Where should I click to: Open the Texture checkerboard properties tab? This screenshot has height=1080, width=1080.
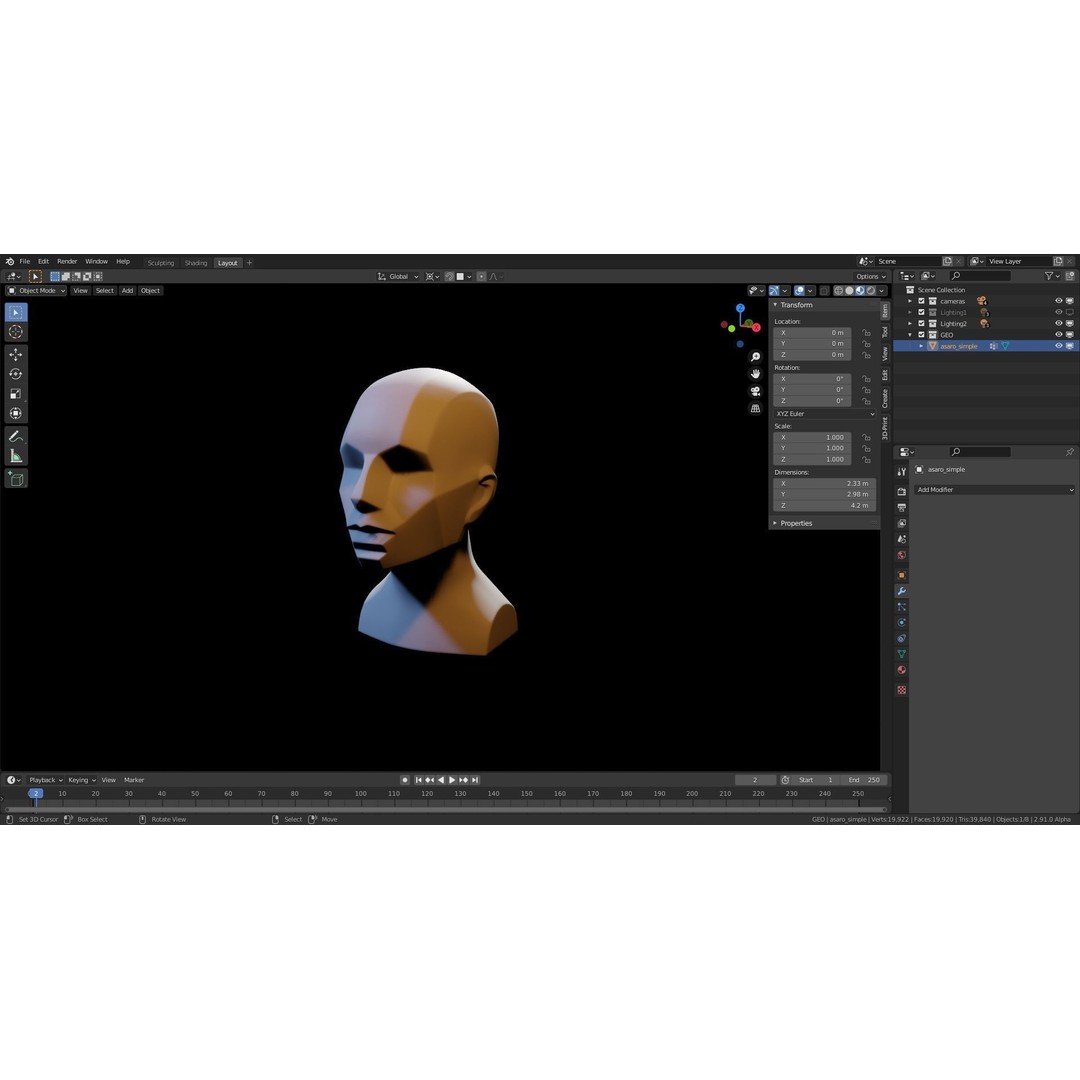pyautogui.click(x=902, y=690)
